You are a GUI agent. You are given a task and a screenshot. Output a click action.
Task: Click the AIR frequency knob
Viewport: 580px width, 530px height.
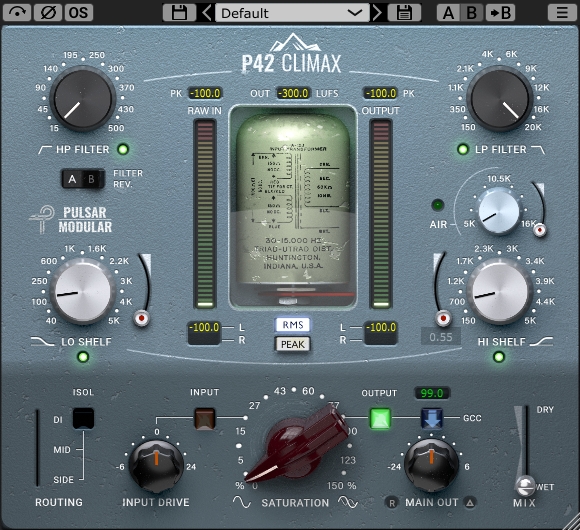pyautogui.click(x=499, y=211)
